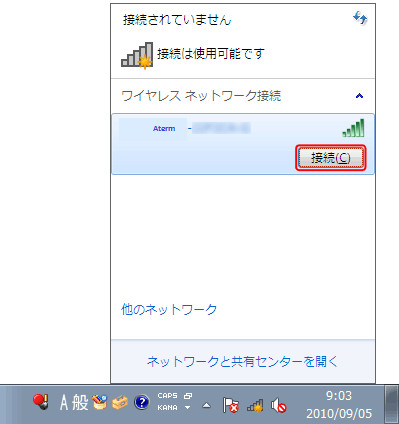The image size is (399, 424).
Task: Click the 接続されていません status text
Action: [x=177, y=20]
